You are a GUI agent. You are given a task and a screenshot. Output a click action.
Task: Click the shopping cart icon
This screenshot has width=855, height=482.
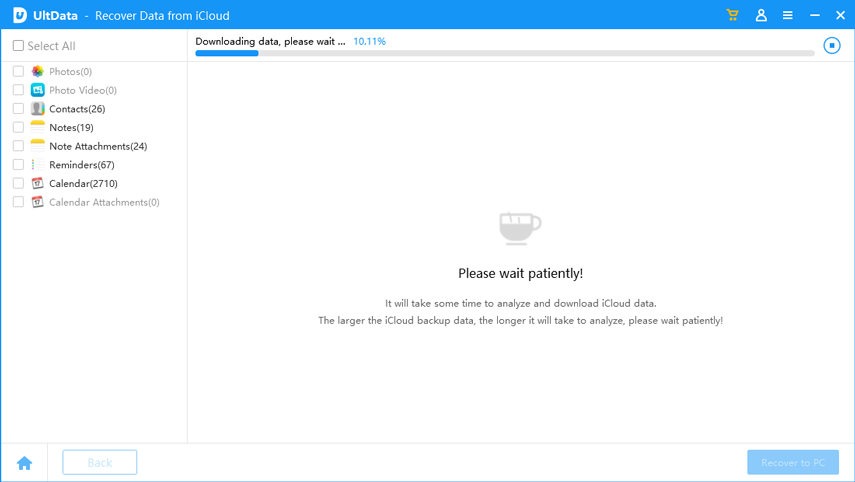[733, 15]
